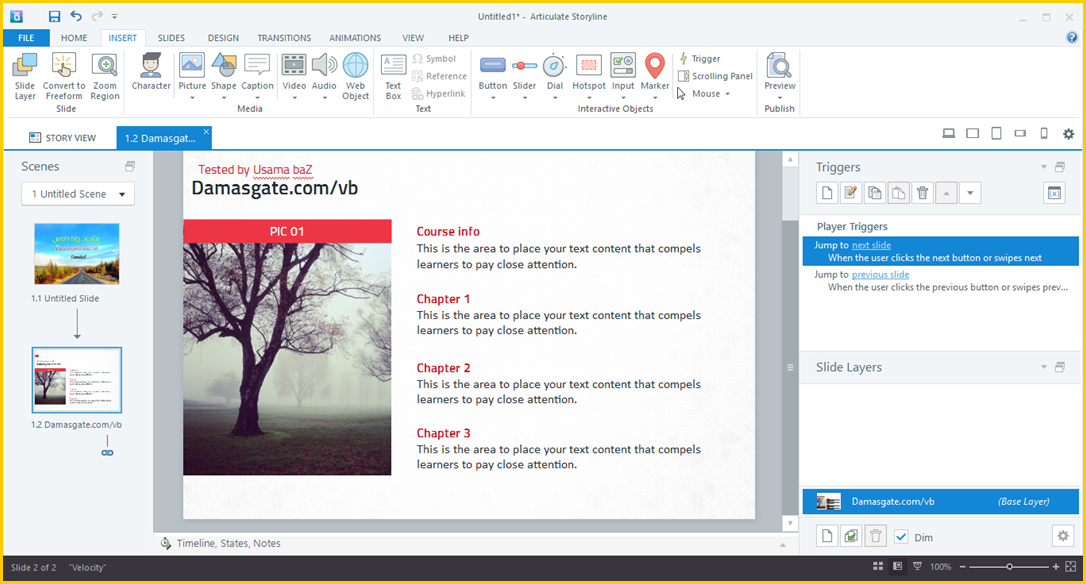The height and width of the screenshot is (584, 1086).
Task: Add a Text Box
Action: click(393, 76)
